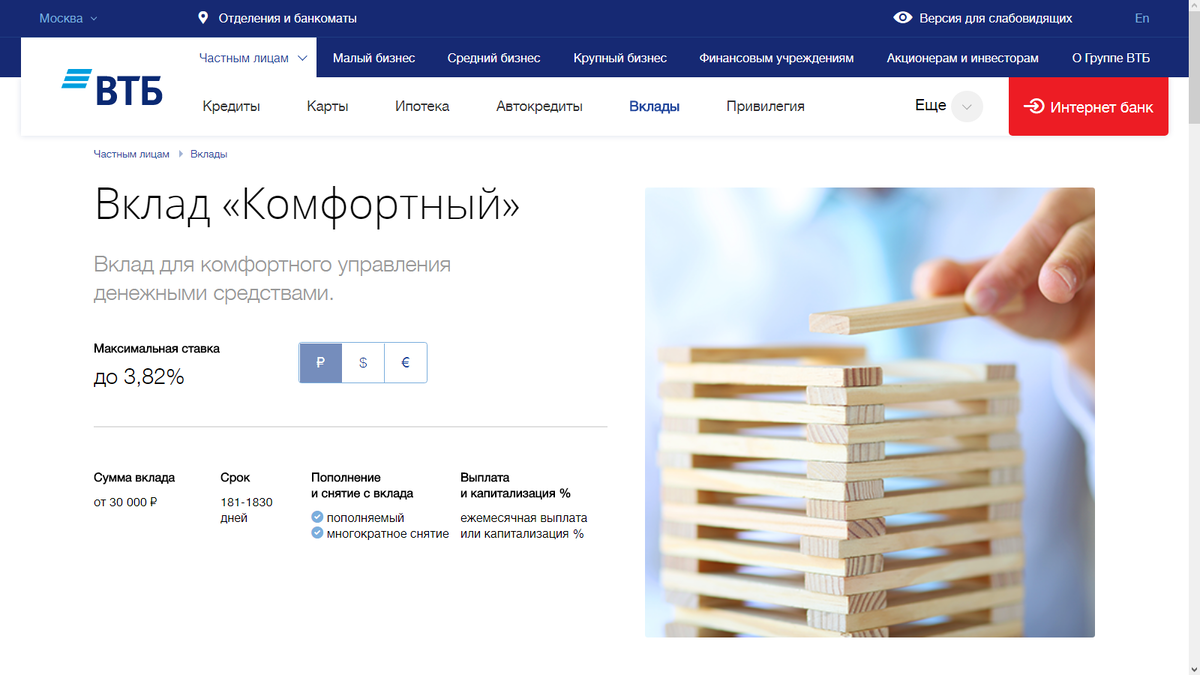
Task: Open Малый бизнес section
Action: pyautogui.click(x=374, y=58)
